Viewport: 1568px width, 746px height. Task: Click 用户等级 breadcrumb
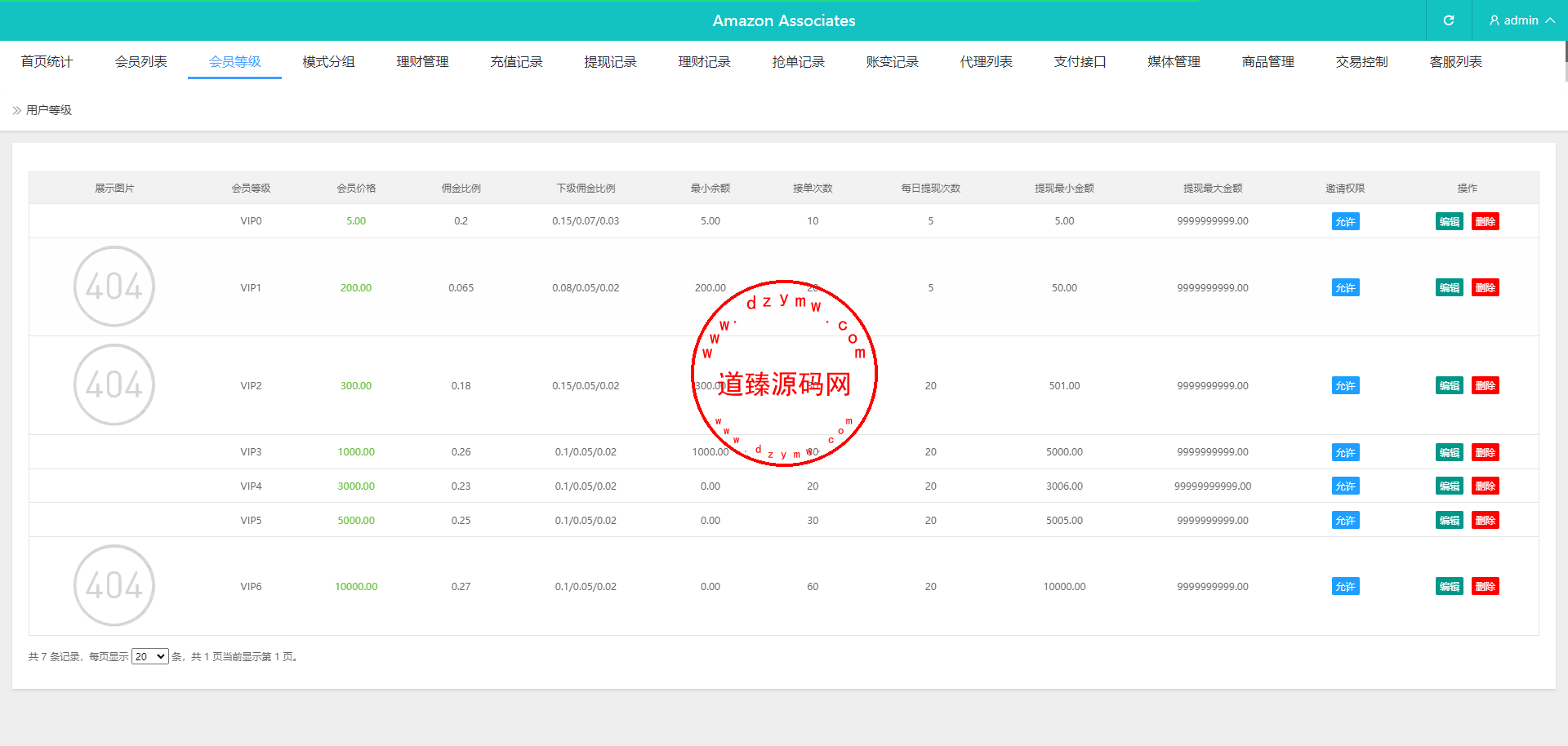(49, 110)
